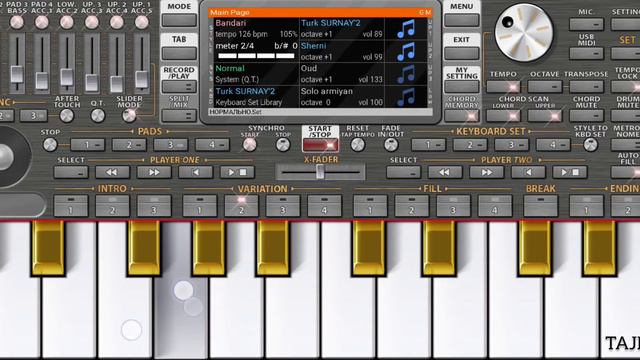640x360 pixels.
Task: Tap the Reset Tap Tempo button
Action: 358,144
